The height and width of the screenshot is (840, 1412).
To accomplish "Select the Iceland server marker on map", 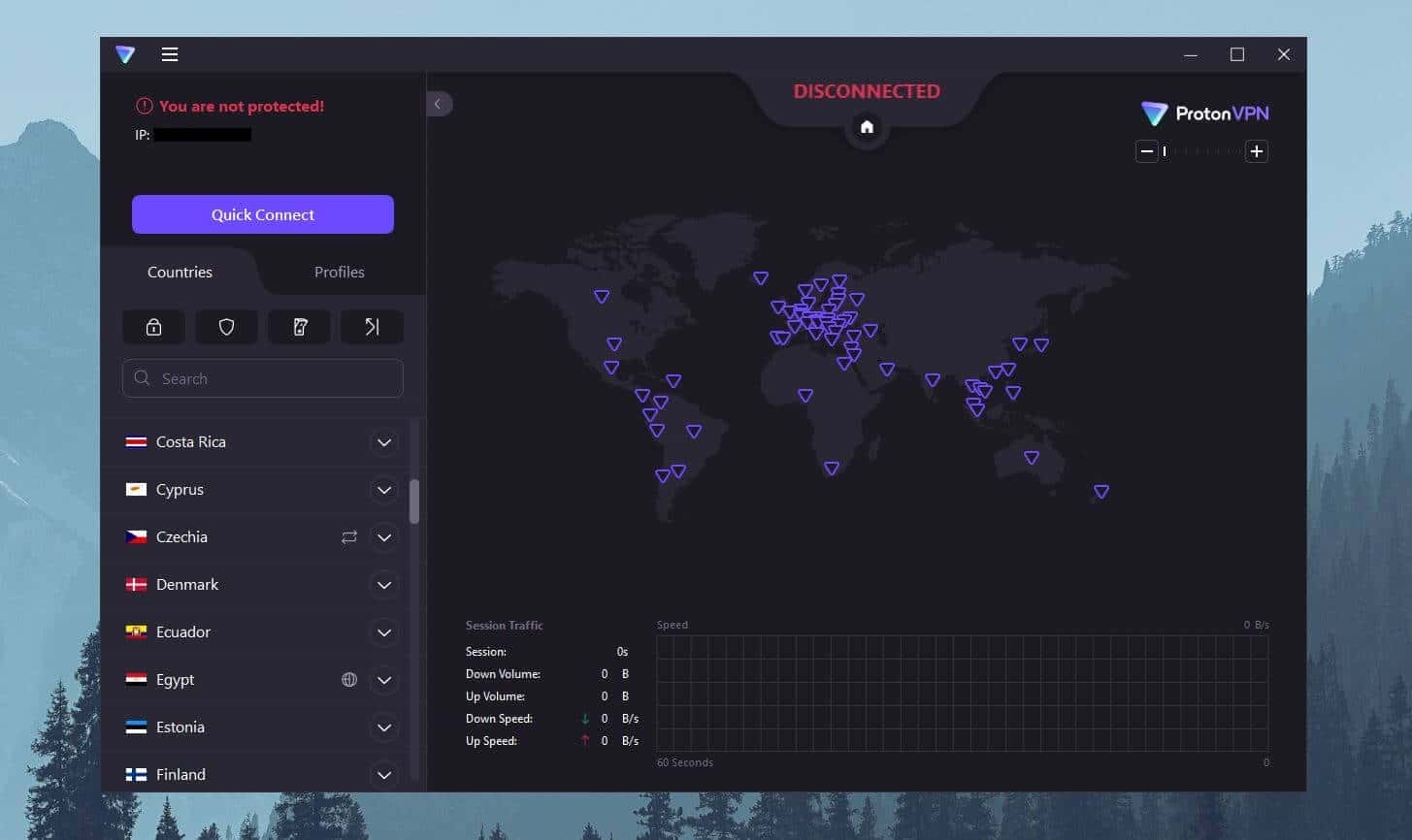I will click(761, 278).
